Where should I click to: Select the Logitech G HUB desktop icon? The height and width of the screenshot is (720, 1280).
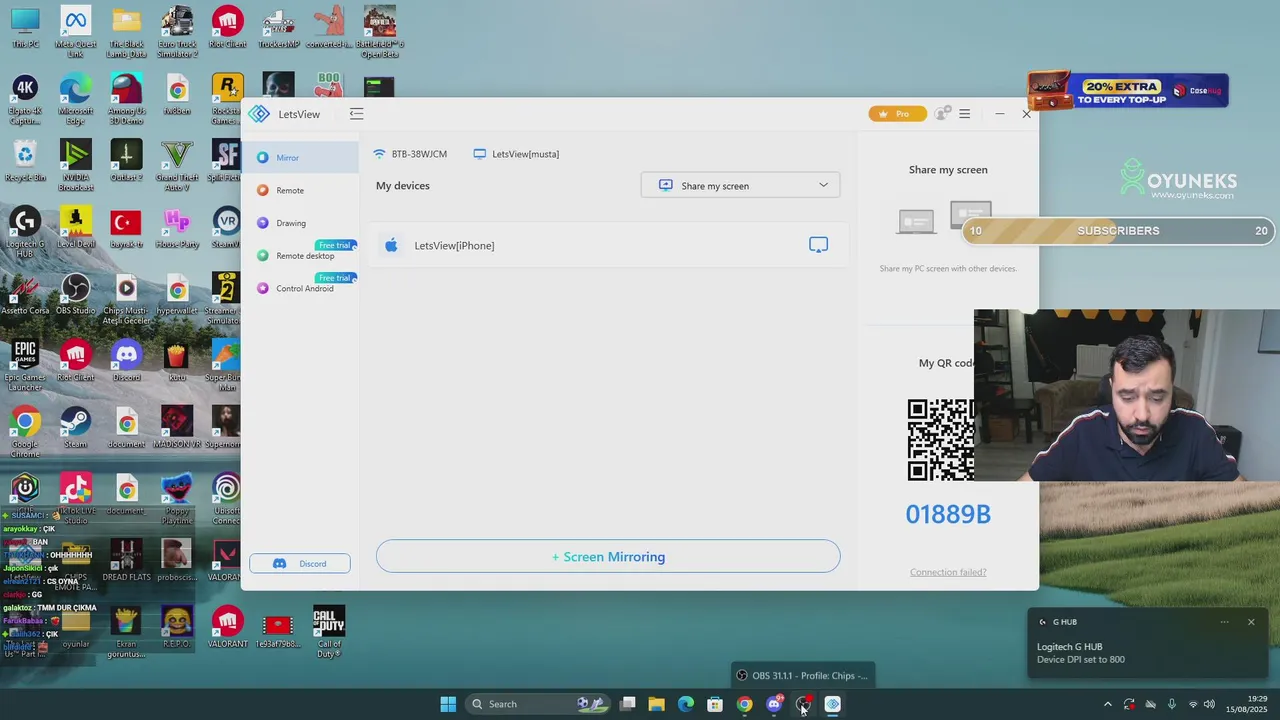pos(25,231)
